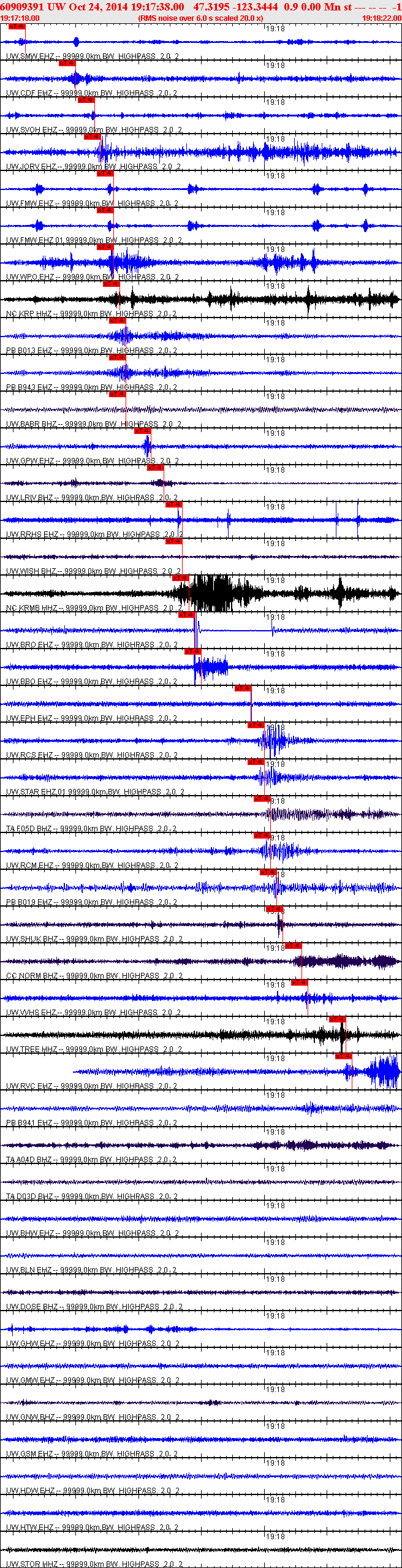The image size is (402, 1568).
Task: Select the UW.SVOH EHZ trace label
Action: click(x=94, y=130)
